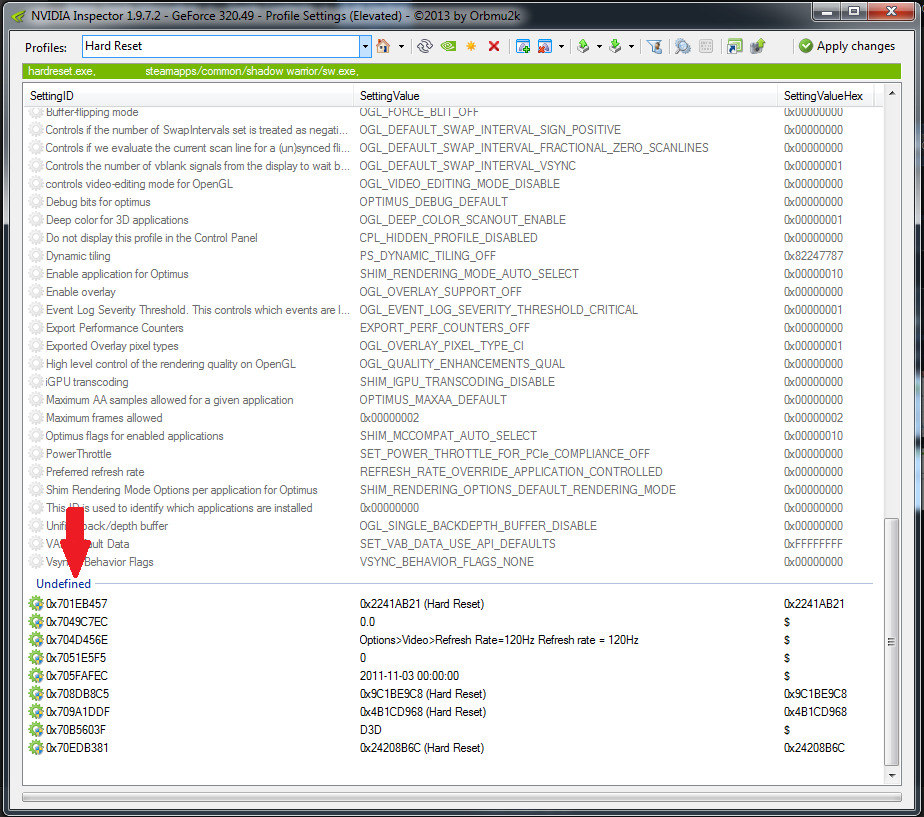Viewport: 924px width, 817px height.
Task: Click gear icon of setting 0x709A1DDF
Action: (x=37, y=711)
